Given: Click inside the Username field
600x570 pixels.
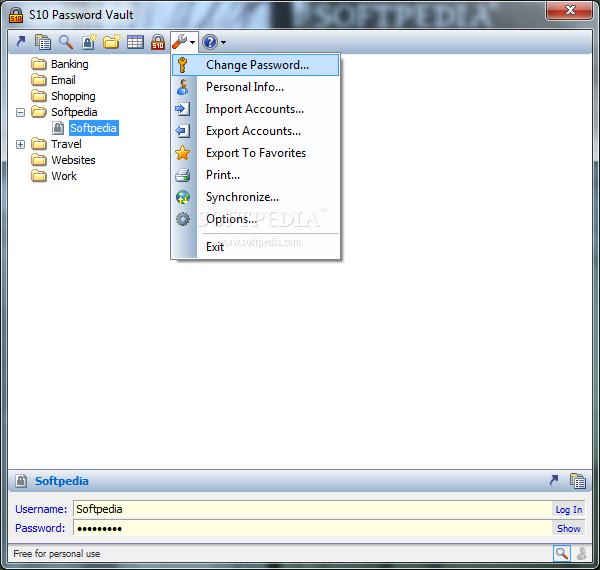Looking at the screenshot, I should click(x=312, y=509).
